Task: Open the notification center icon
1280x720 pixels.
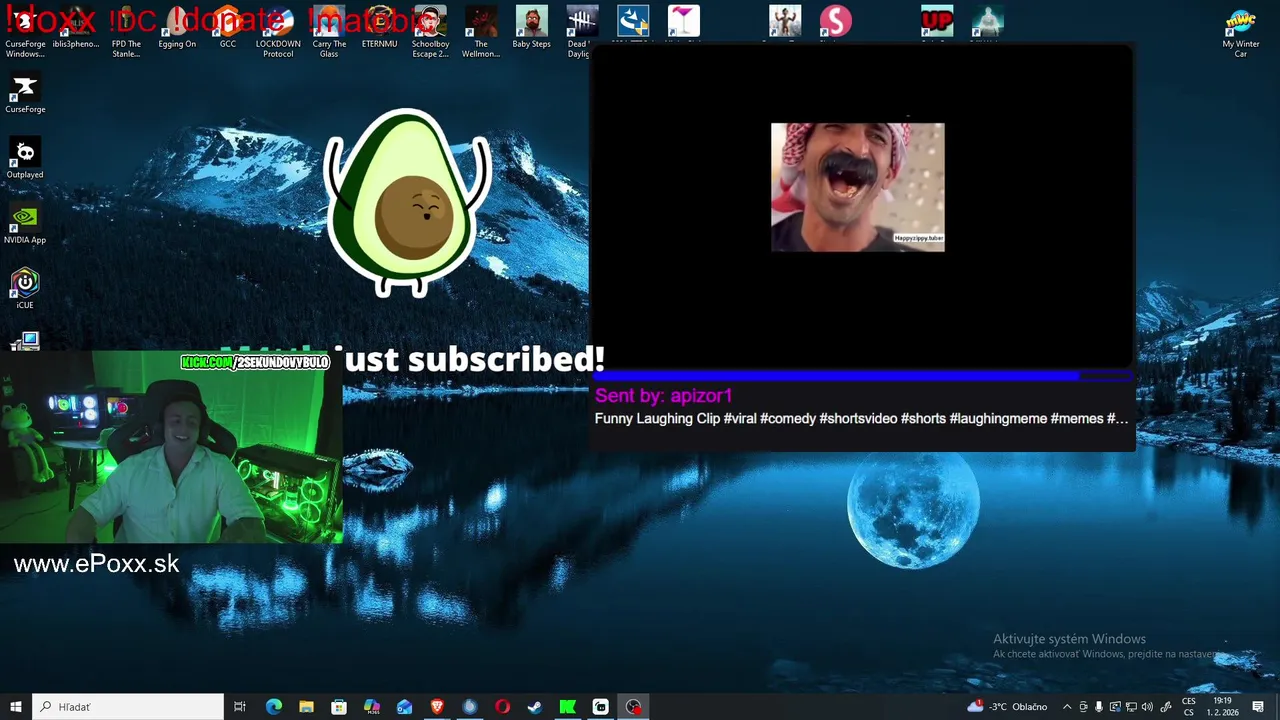Action: [1258, 707]
